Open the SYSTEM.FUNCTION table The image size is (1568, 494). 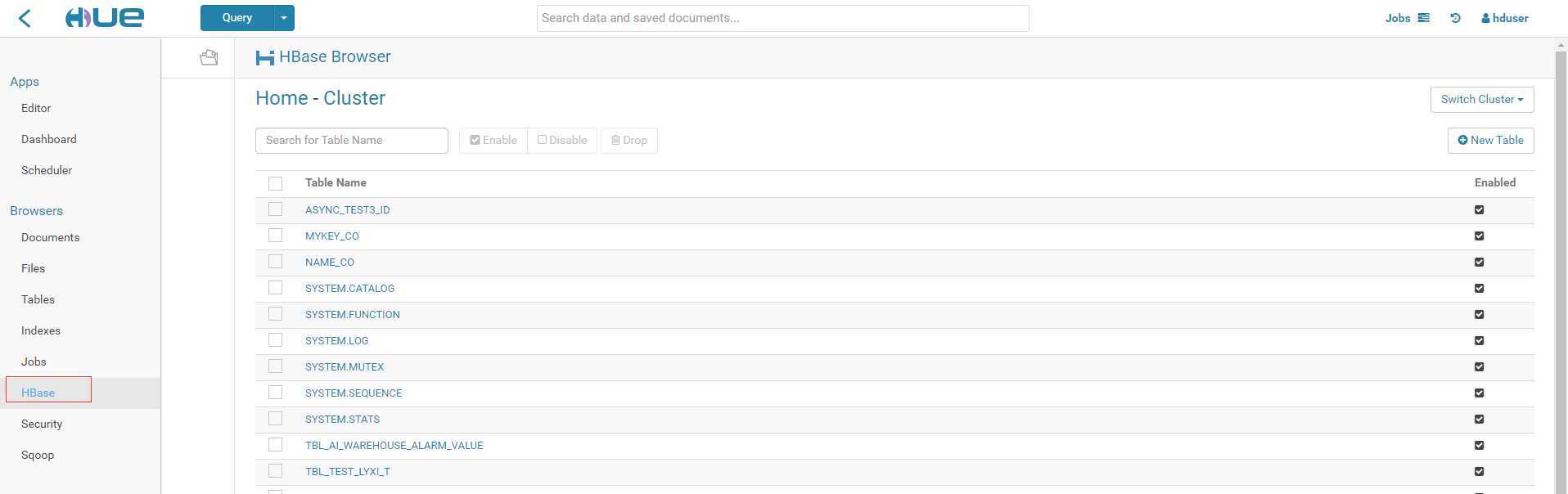352,315
